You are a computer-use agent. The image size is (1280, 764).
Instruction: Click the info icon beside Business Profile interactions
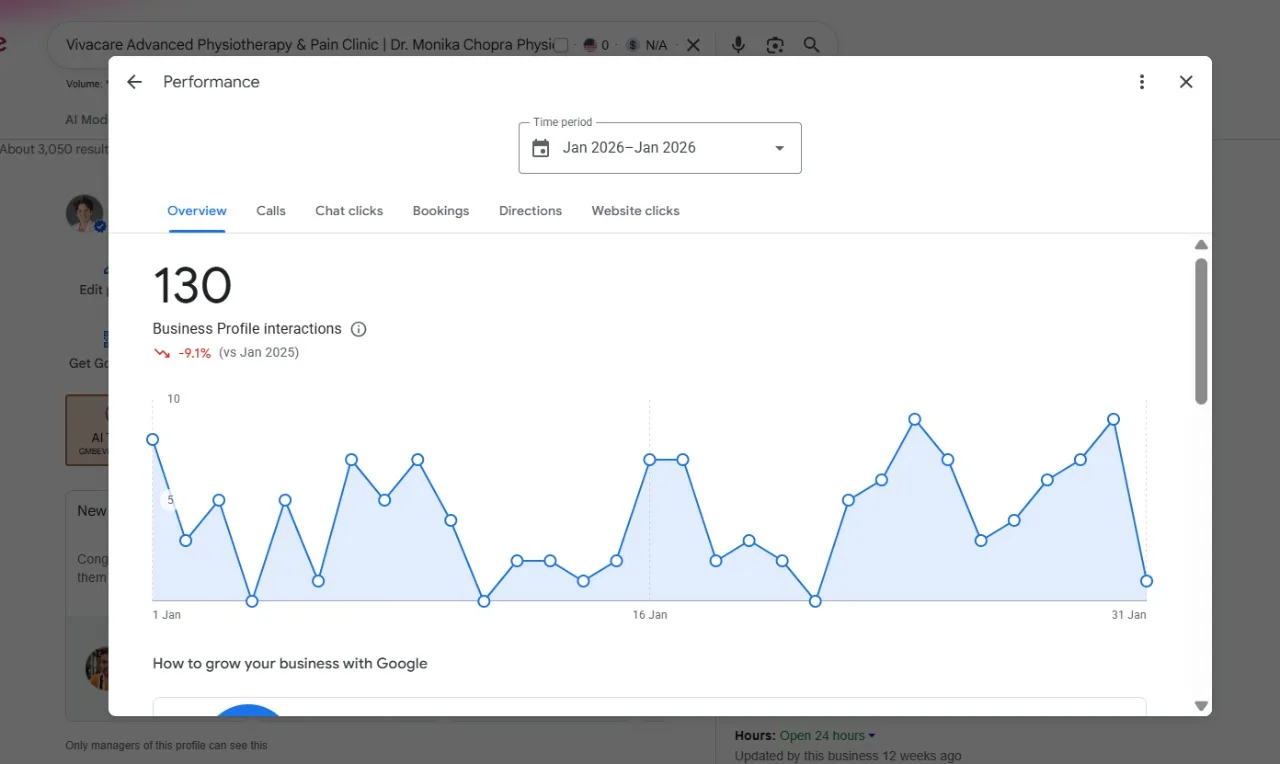359,329
